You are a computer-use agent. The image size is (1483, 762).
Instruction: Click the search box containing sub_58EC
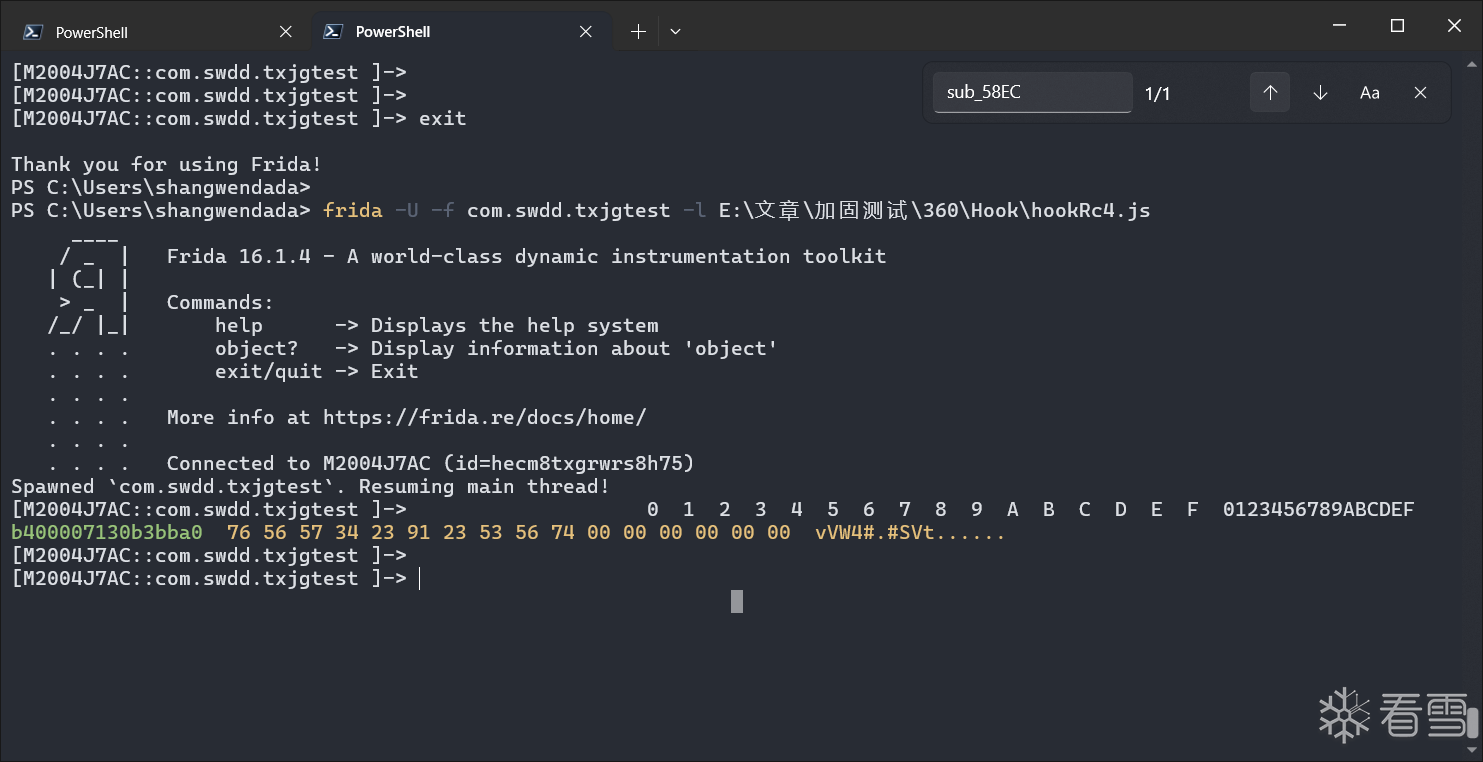coord(1031,93)
